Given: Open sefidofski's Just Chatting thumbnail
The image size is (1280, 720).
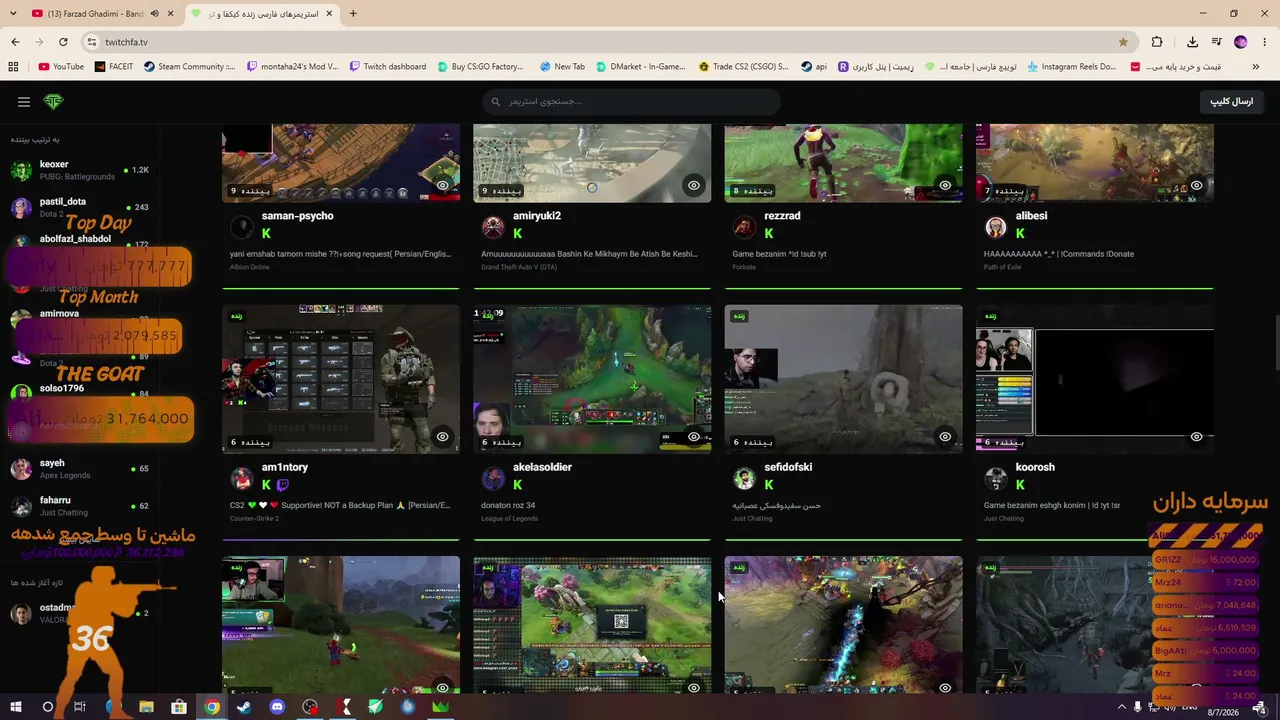Looking at the screenshot, I should click(843, 379).
